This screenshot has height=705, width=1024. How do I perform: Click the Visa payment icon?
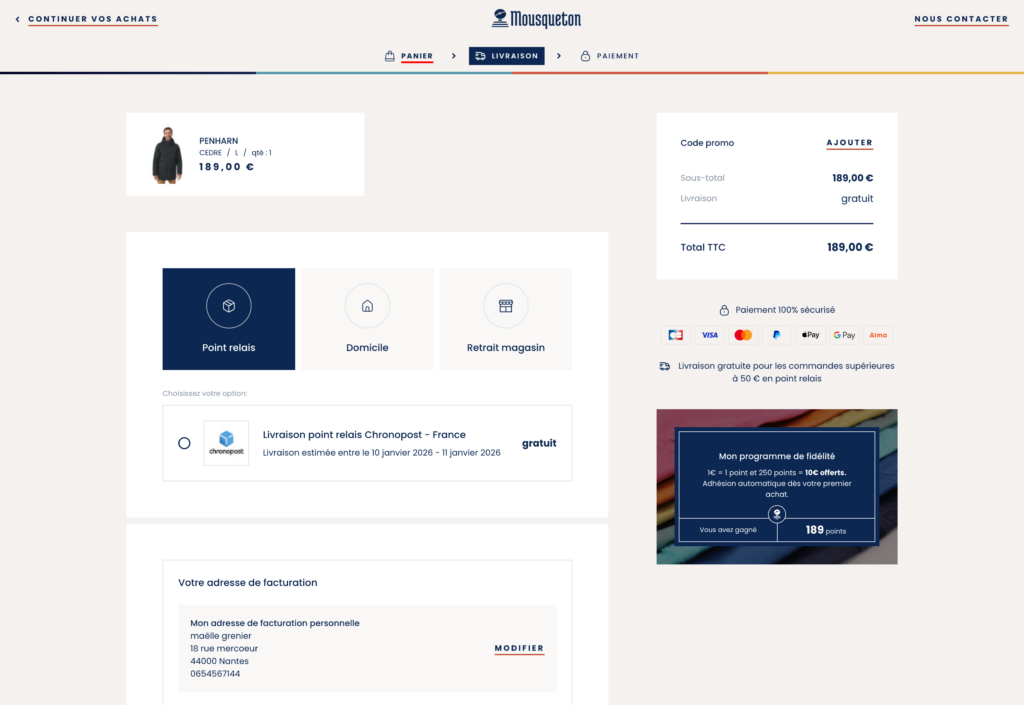click(x=709, y=335)
